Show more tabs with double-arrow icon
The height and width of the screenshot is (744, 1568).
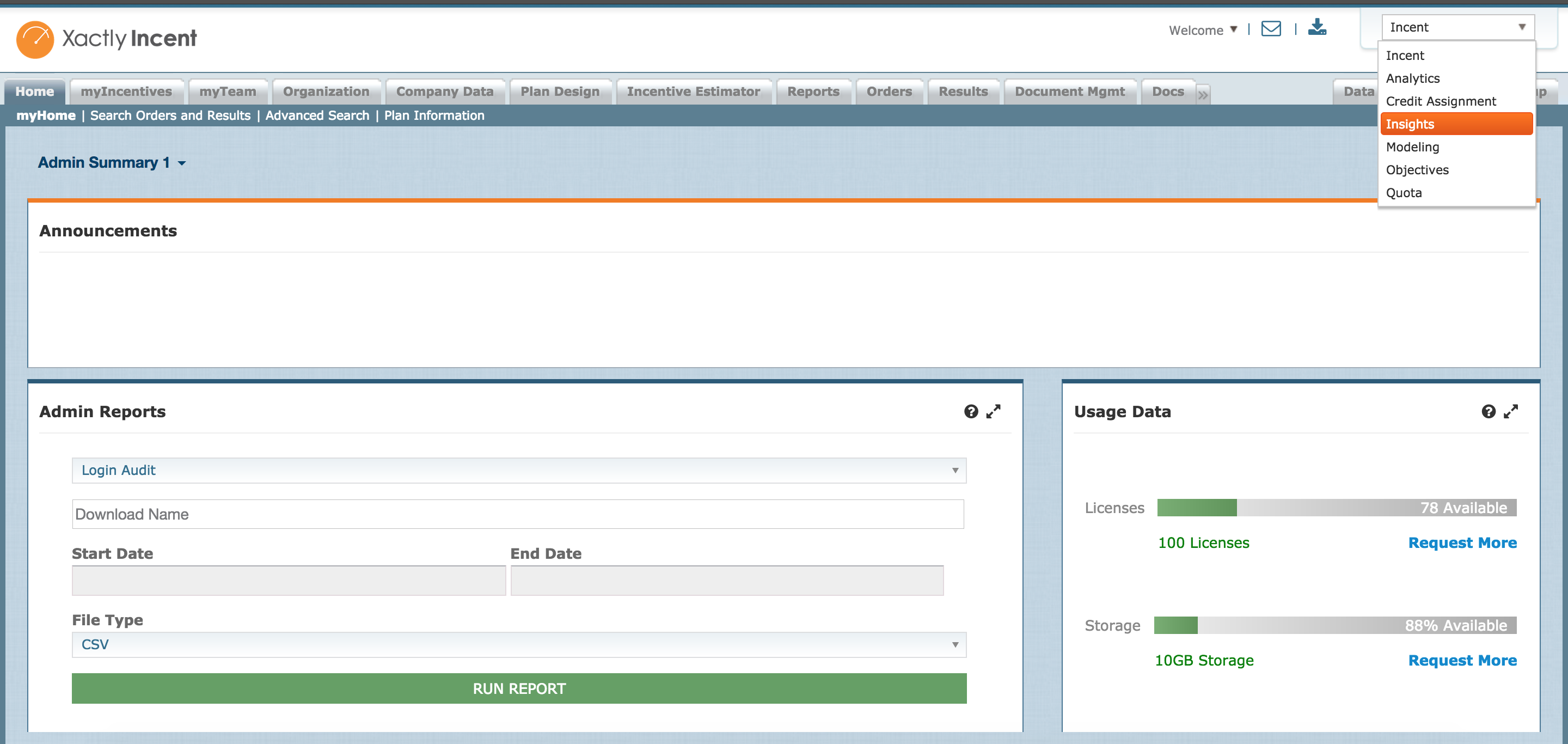click(x=1203, y=94)
